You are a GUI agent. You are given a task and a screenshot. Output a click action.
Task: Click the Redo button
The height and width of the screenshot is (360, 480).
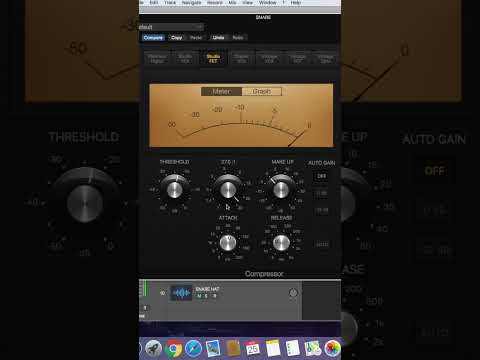[x=238, y=38]
